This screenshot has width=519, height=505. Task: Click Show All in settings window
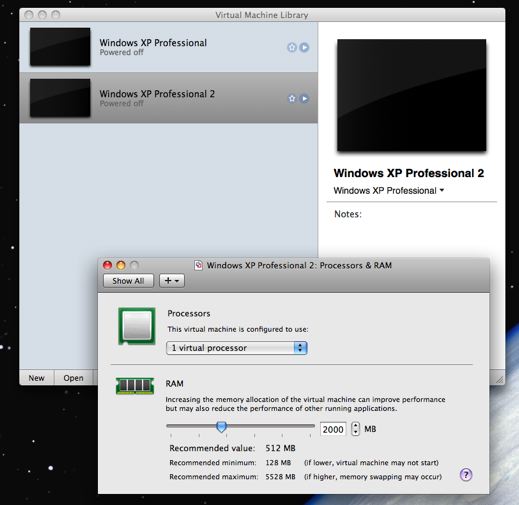click(x=128, y=281)
